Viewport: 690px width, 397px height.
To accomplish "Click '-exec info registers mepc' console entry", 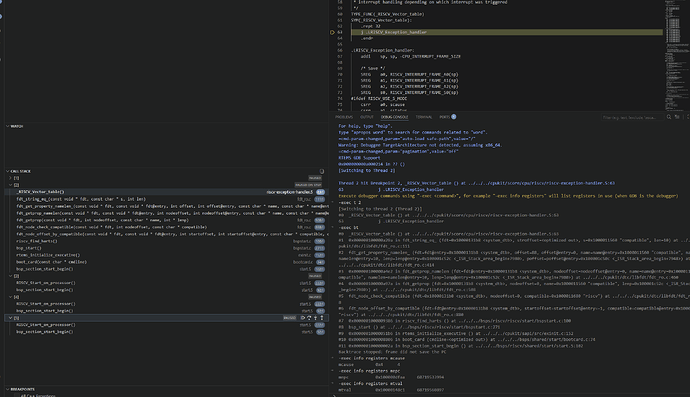I will tap(370, 371).
